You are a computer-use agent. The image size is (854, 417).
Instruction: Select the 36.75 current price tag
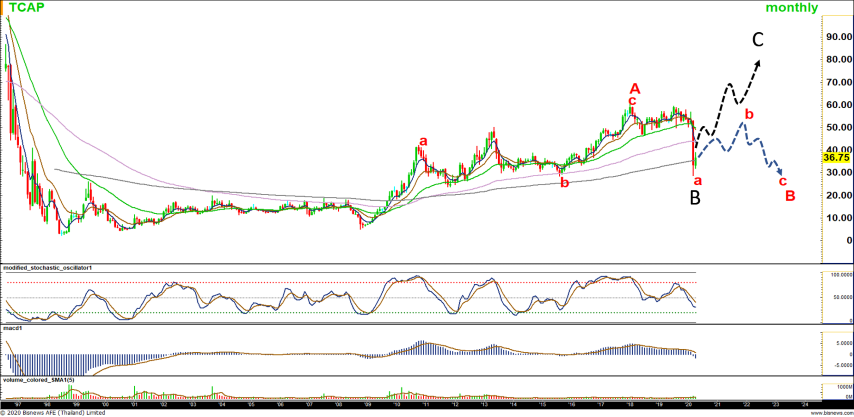click(x=835, y=158)
